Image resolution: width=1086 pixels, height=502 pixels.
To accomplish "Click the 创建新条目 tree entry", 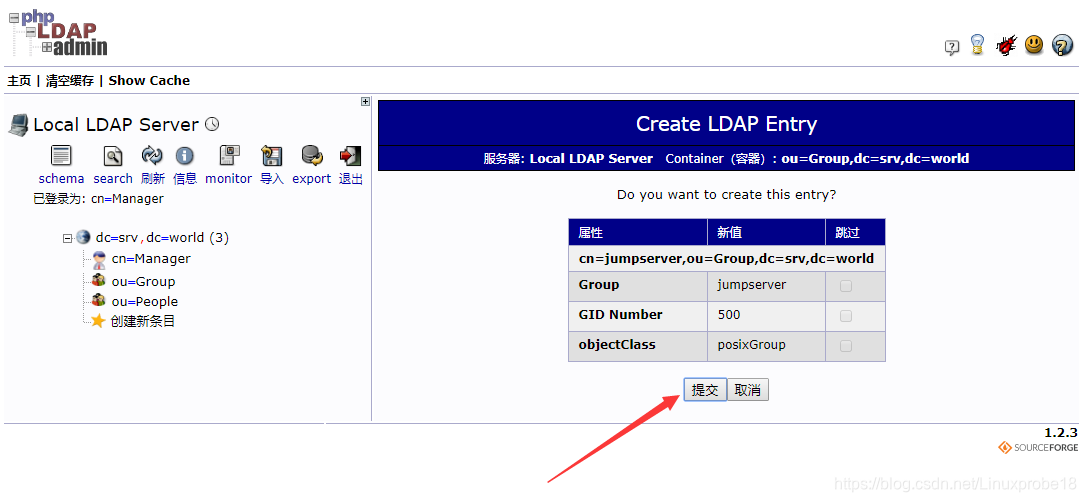I will pos(143,321).
